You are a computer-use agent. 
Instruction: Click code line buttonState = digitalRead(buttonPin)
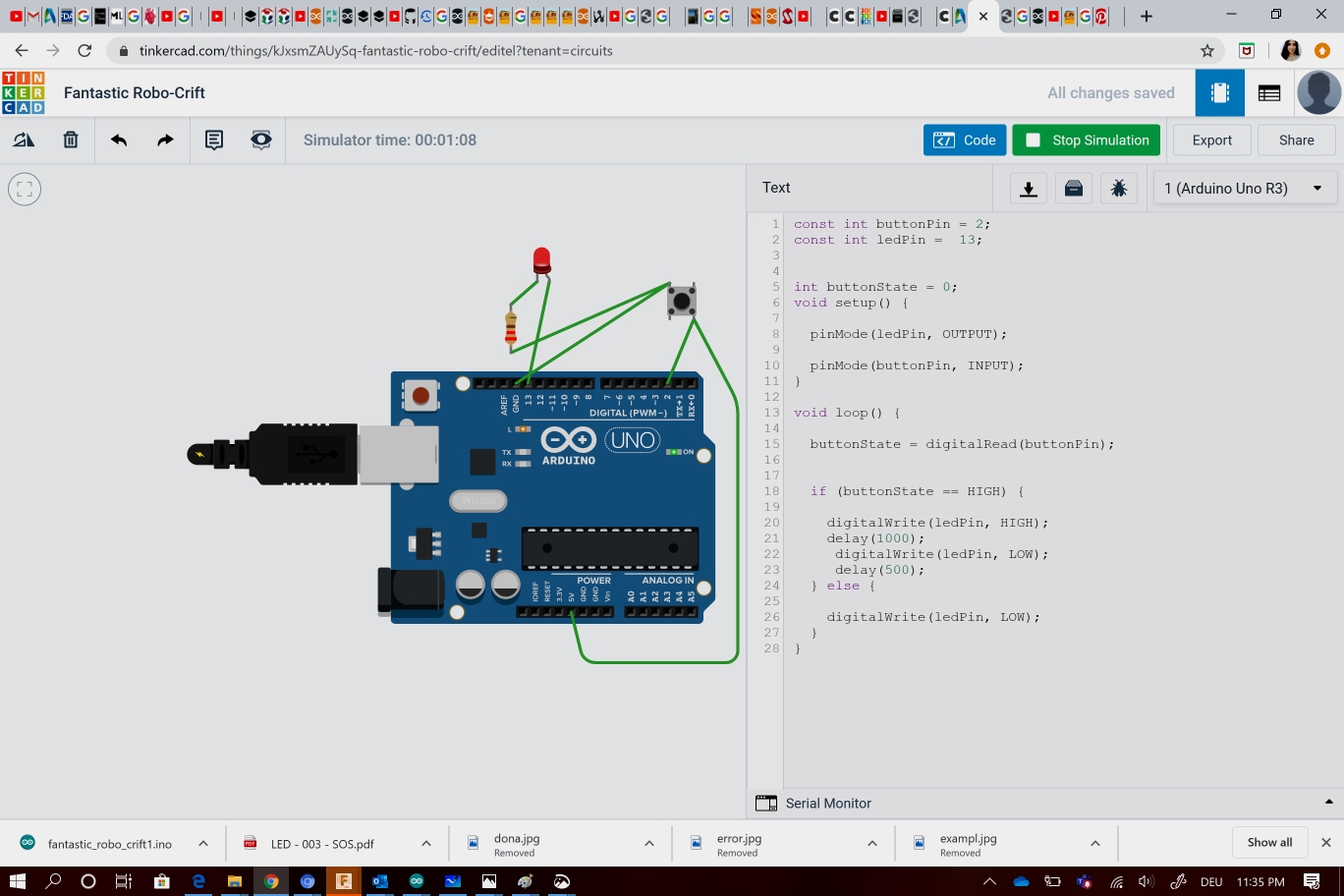(x=963, y=444)
